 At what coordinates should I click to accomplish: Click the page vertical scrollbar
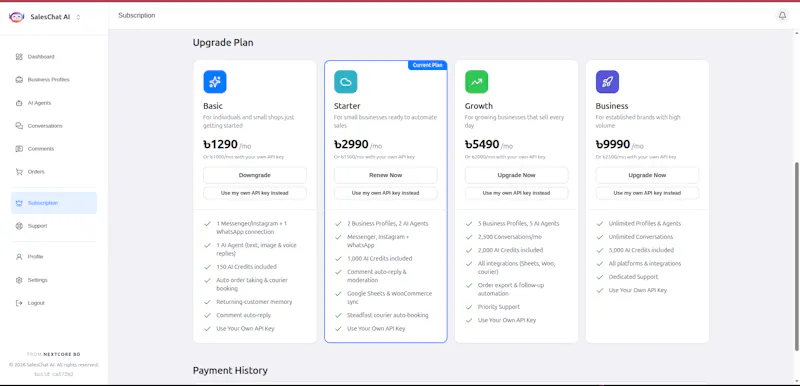[x=797, y=256]
